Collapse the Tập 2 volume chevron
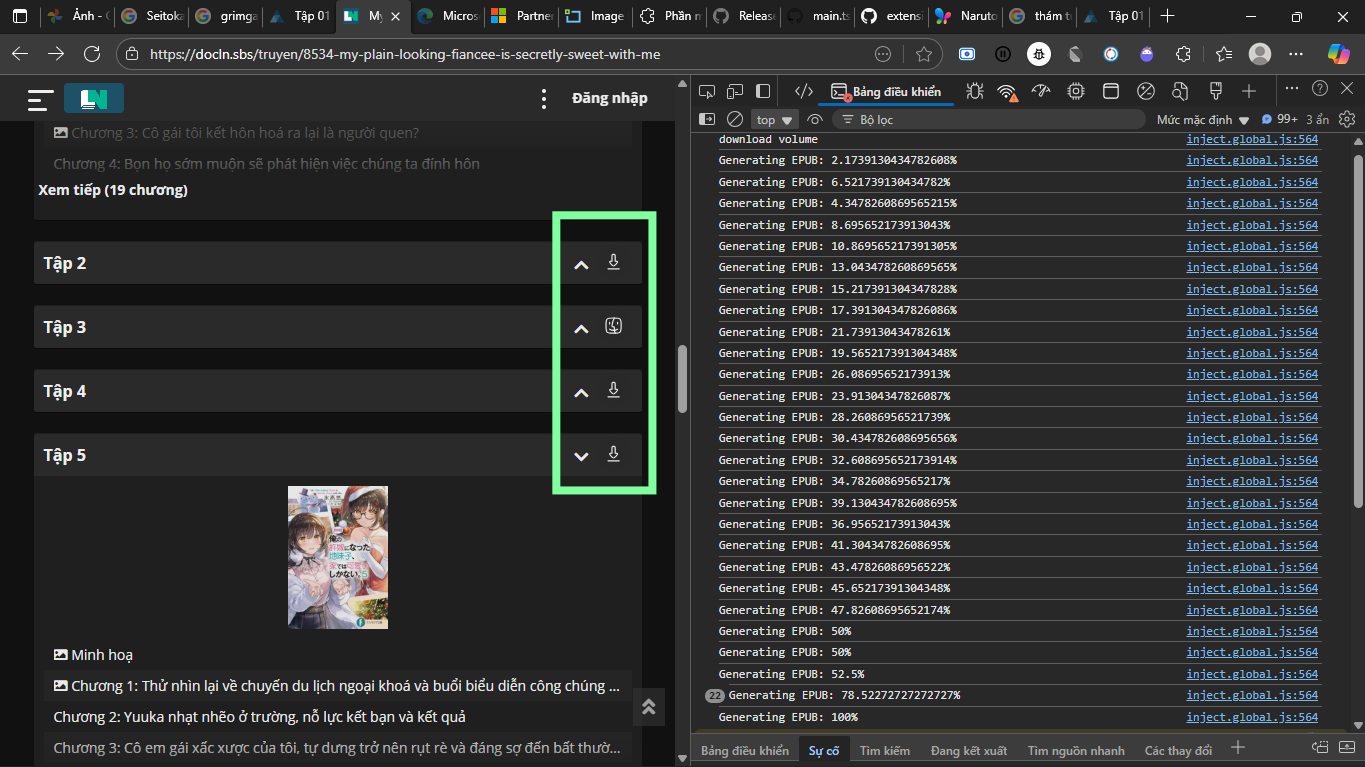The width and height of the screenshot is (1365, 767). click(581, 264)
